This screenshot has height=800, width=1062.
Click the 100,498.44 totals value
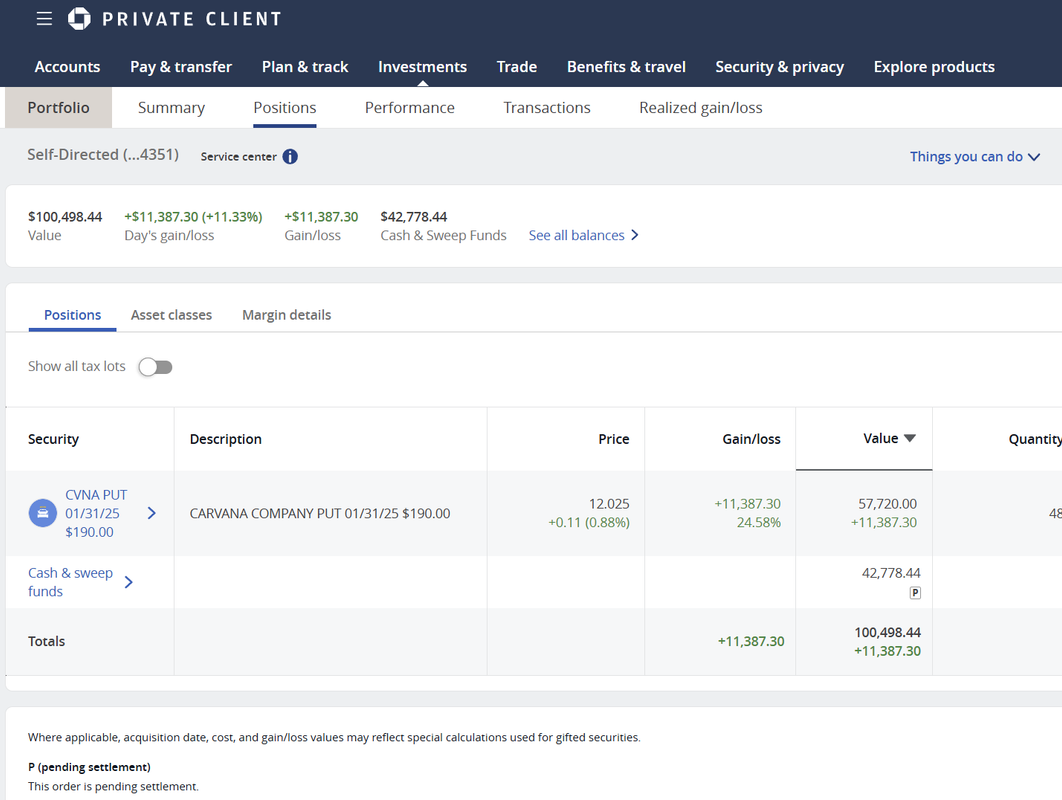coord(887,632)
